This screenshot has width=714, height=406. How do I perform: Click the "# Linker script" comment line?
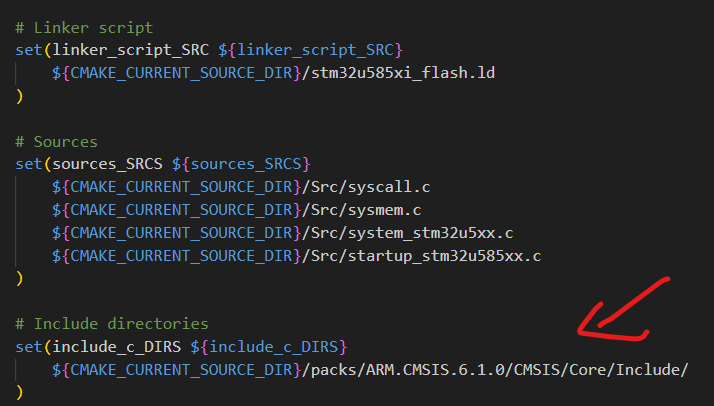click(x=84, y=27)
